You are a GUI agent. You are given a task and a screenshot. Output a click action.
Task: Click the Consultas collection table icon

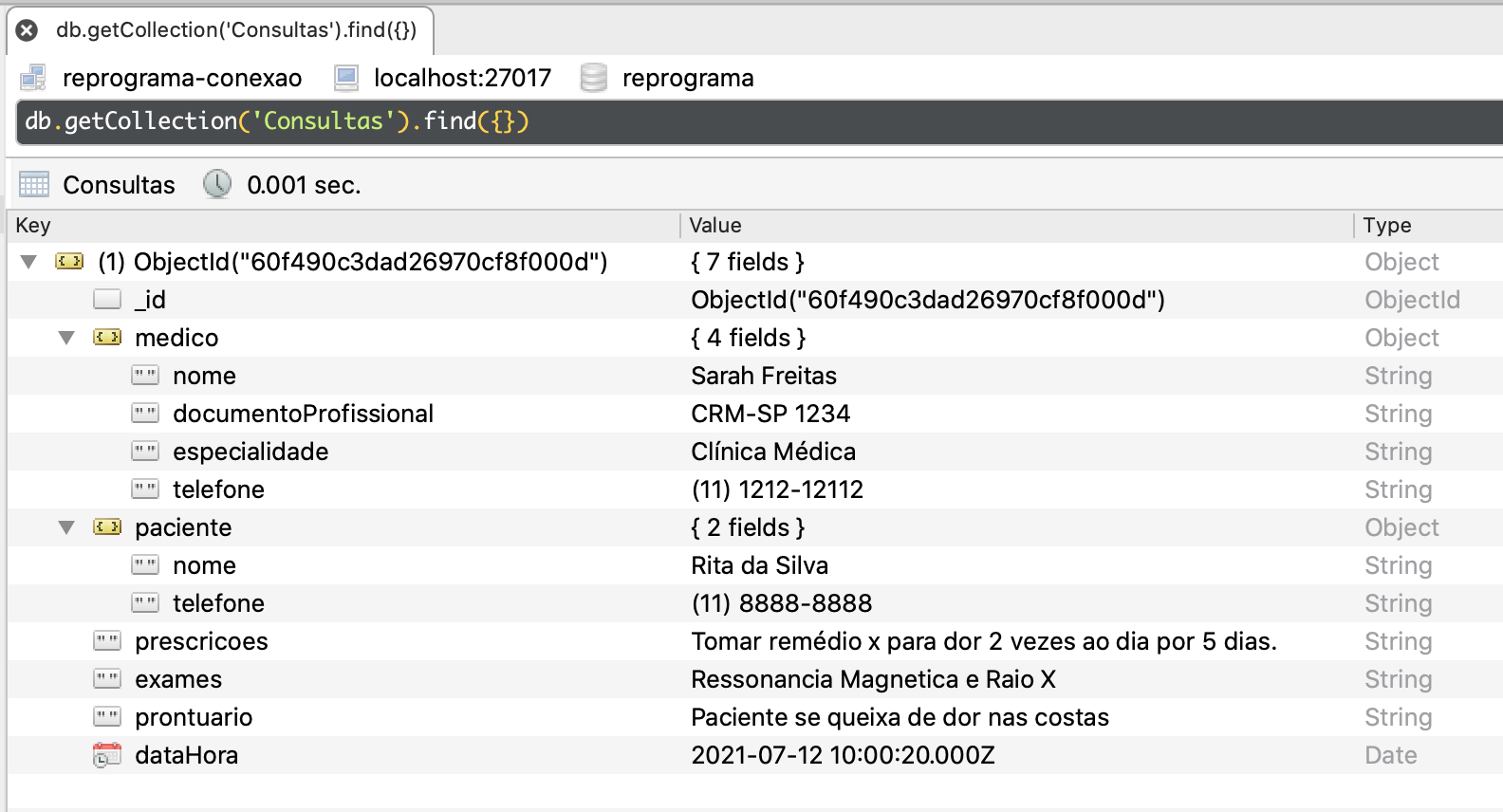(34, 184)
